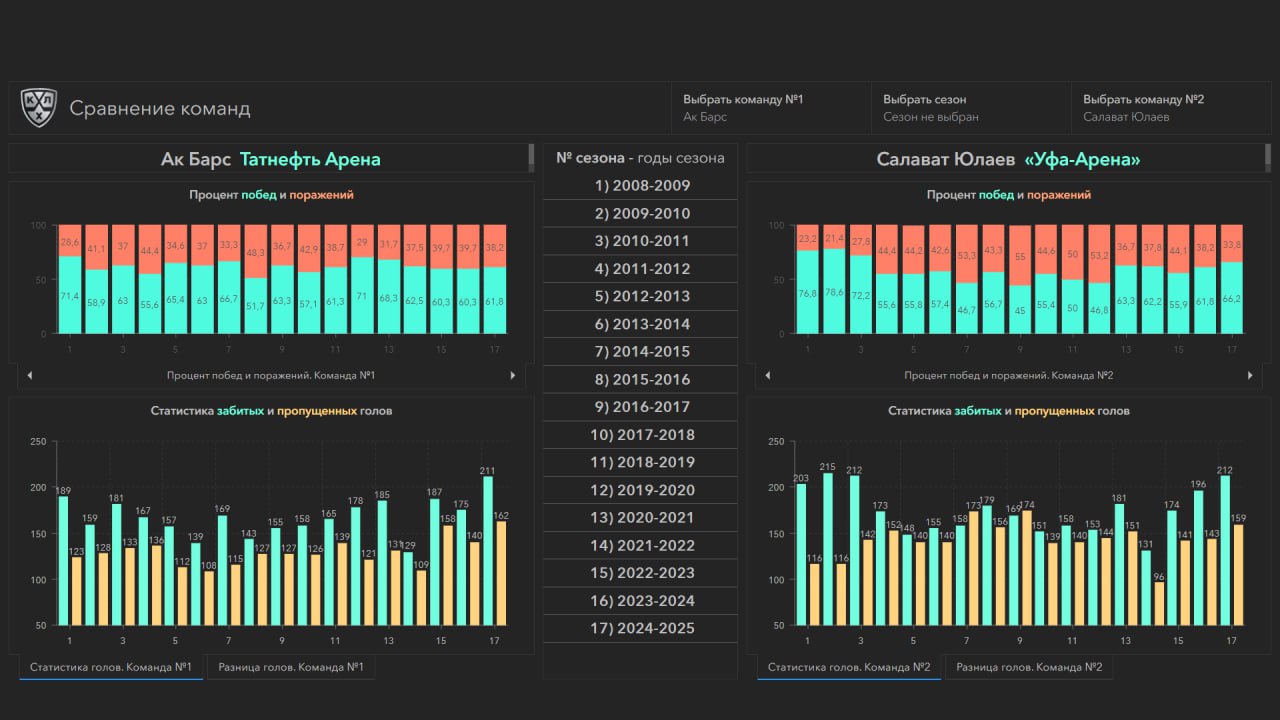Click Team 1 goals bar labeled 211
Screen dimensions: 1280x720
(488, 551)
